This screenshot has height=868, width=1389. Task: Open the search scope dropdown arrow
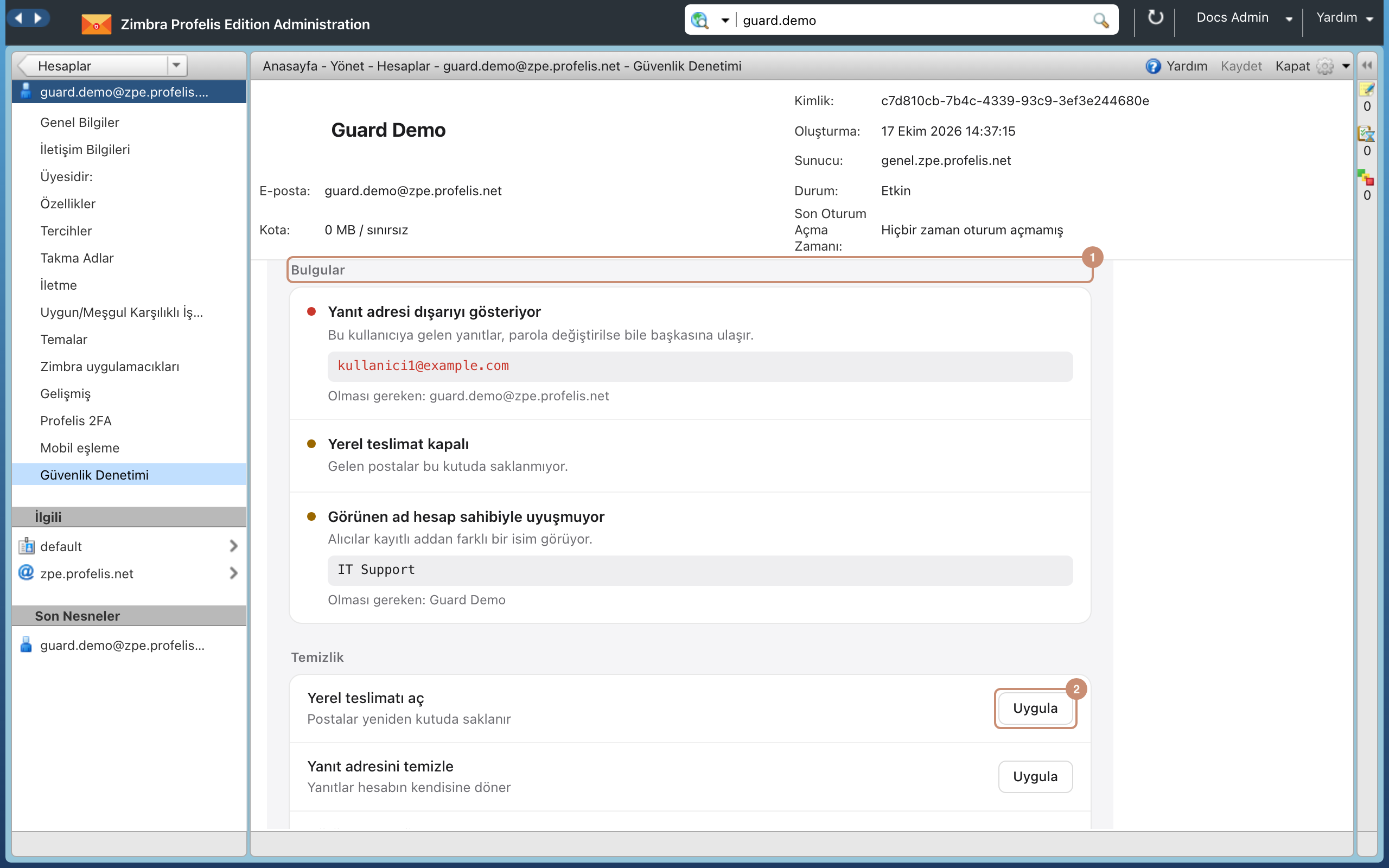click(x=725, y=20)
